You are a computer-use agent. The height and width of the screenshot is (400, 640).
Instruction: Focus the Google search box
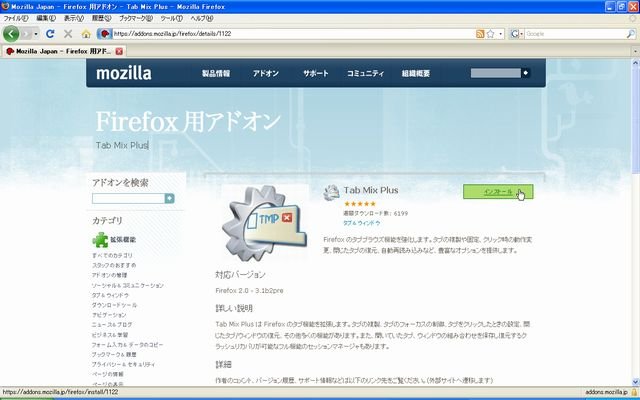(x=575, y=34)
